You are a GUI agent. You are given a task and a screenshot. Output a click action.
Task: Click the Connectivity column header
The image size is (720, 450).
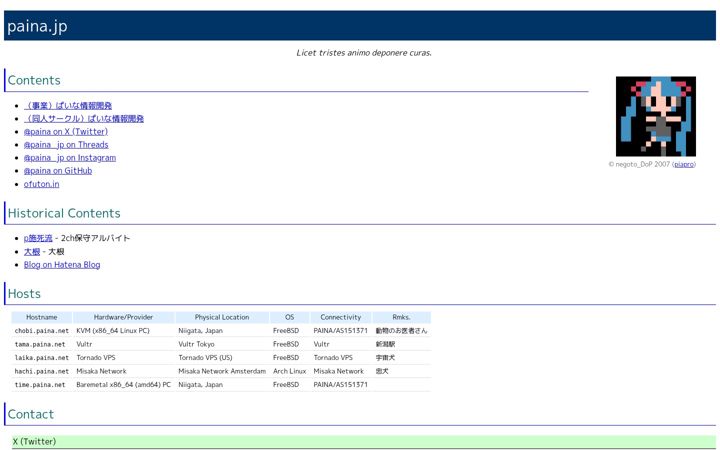click(341, 317)
